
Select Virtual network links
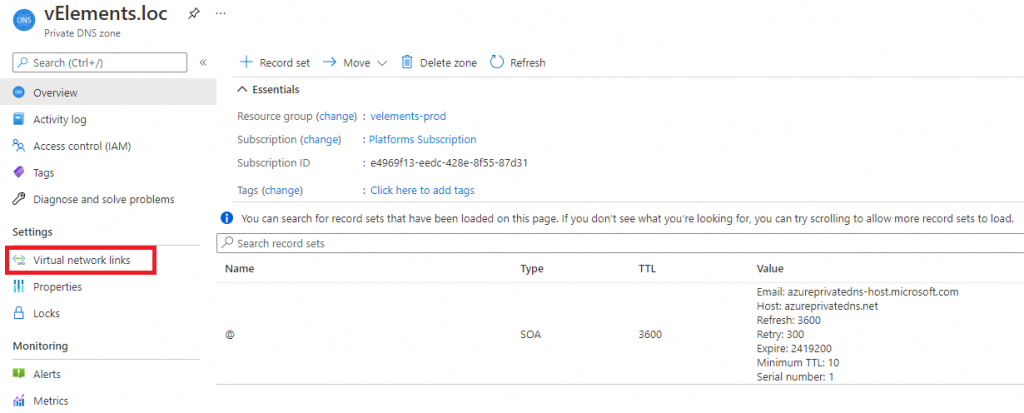(x=81, y=260)
